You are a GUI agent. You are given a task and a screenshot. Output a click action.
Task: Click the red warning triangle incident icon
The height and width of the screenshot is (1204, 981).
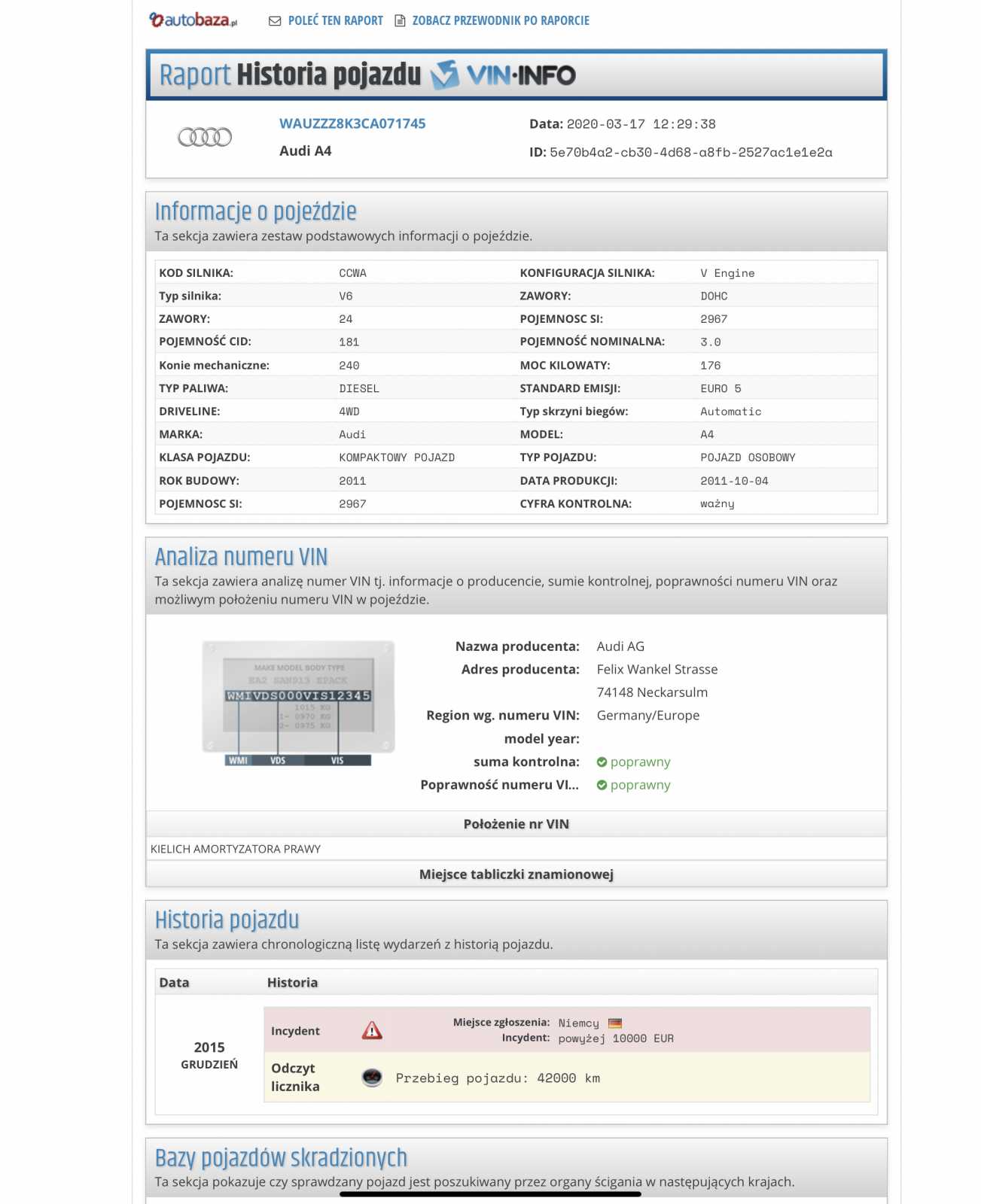coord(372,1030)
